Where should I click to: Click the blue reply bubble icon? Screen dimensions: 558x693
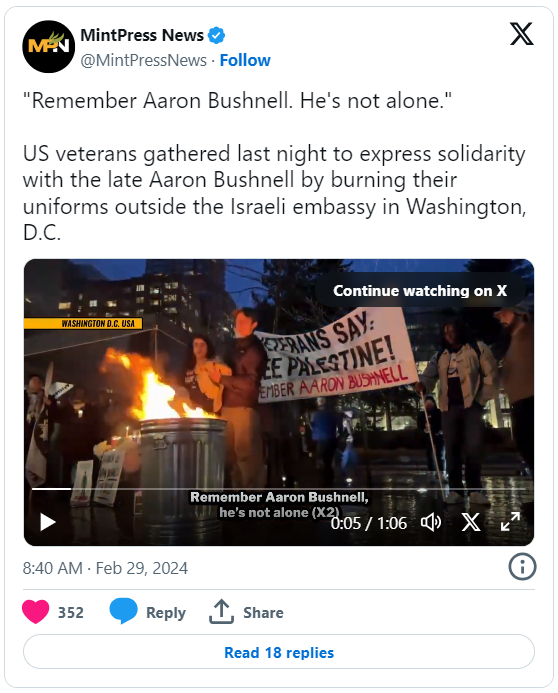123,611
